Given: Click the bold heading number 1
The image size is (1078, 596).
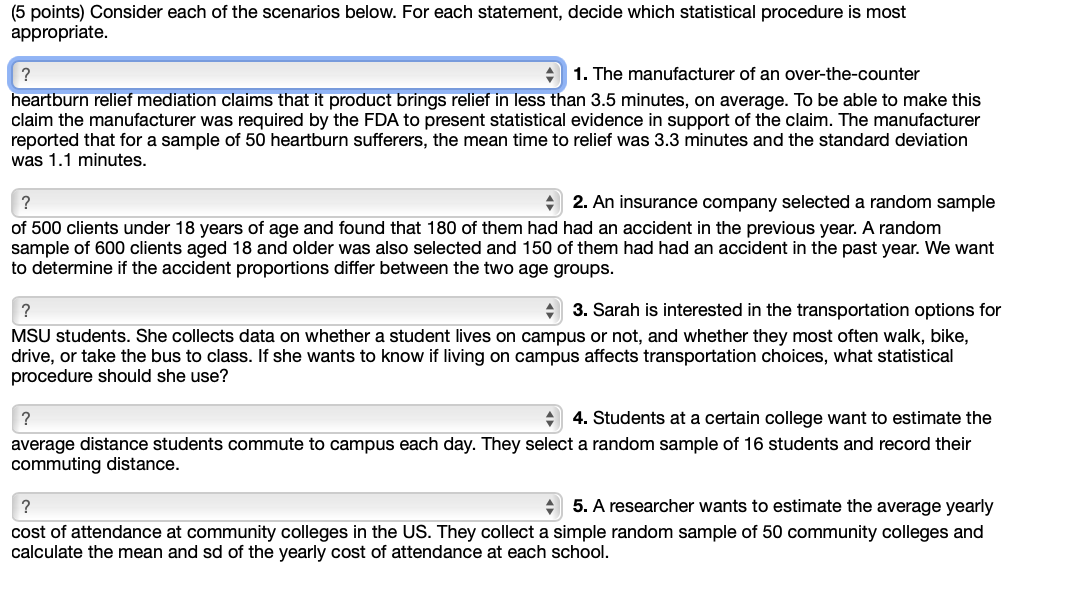Looking at the screenshot, I should pyautogui.click(x=580, y=73).
